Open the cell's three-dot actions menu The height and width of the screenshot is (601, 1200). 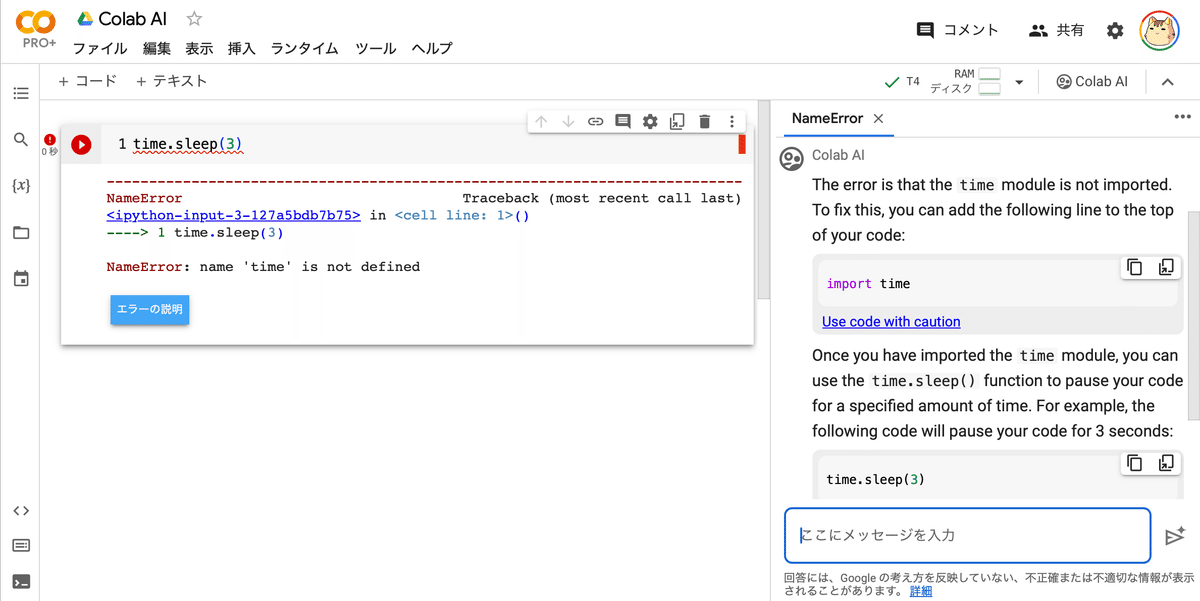[x=731, y=120]
